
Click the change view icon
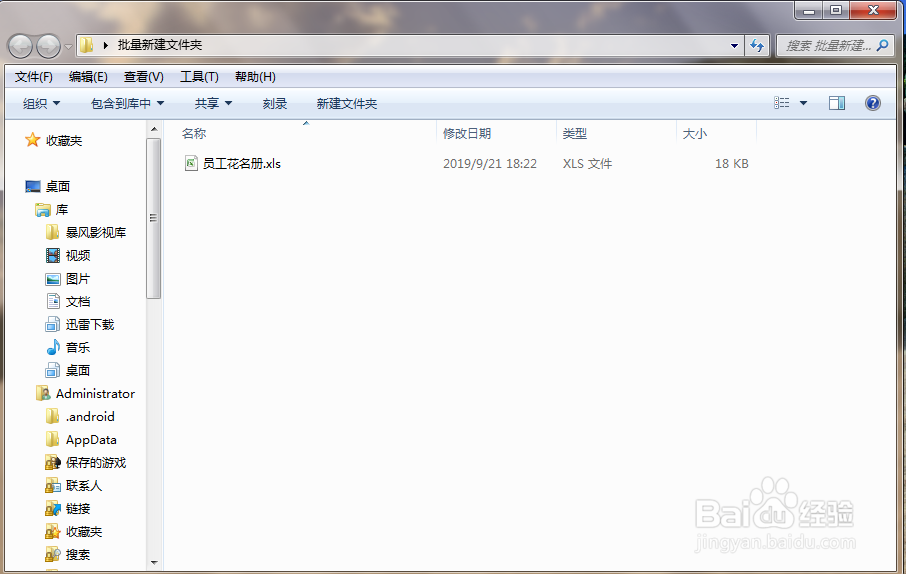pos(781,103)
